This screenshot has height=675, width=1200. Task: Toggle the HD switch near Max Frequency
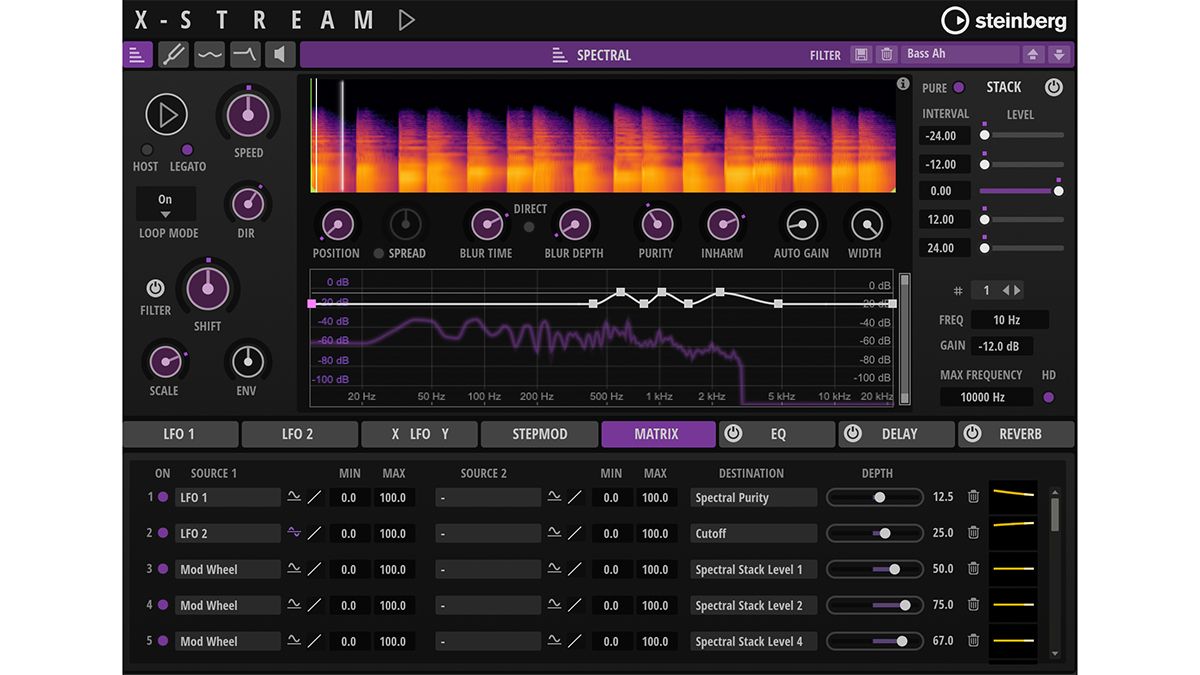click(1048, 396)
